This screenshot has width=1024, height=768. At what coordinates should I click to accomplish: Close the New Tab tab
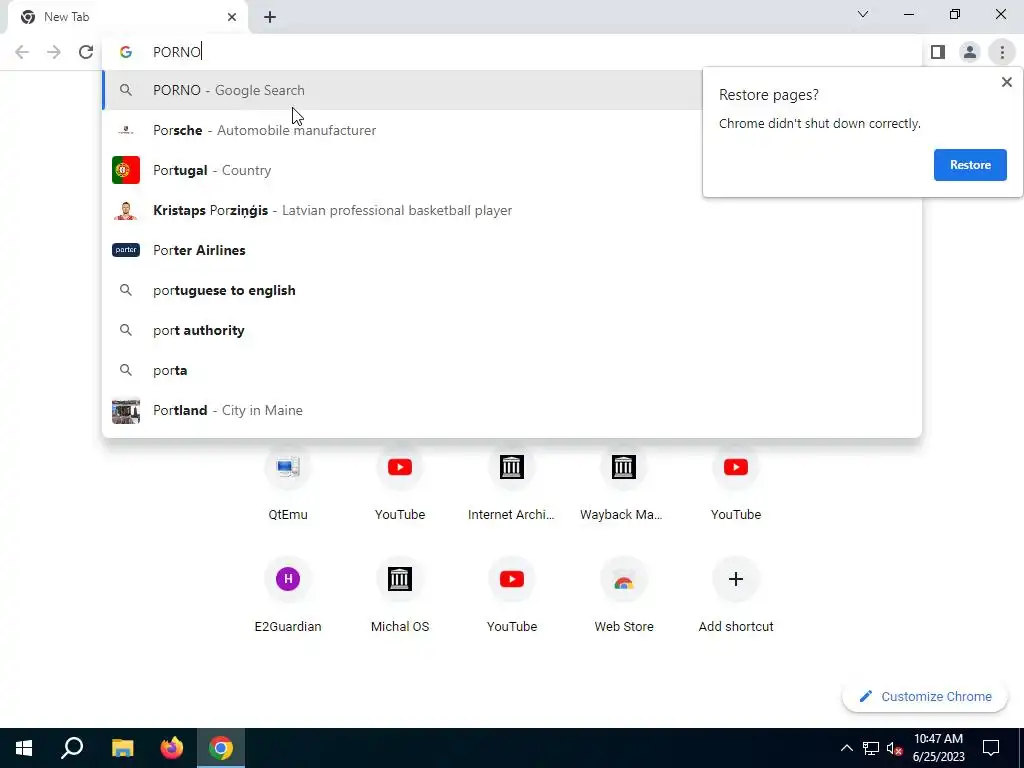(232, 17)
